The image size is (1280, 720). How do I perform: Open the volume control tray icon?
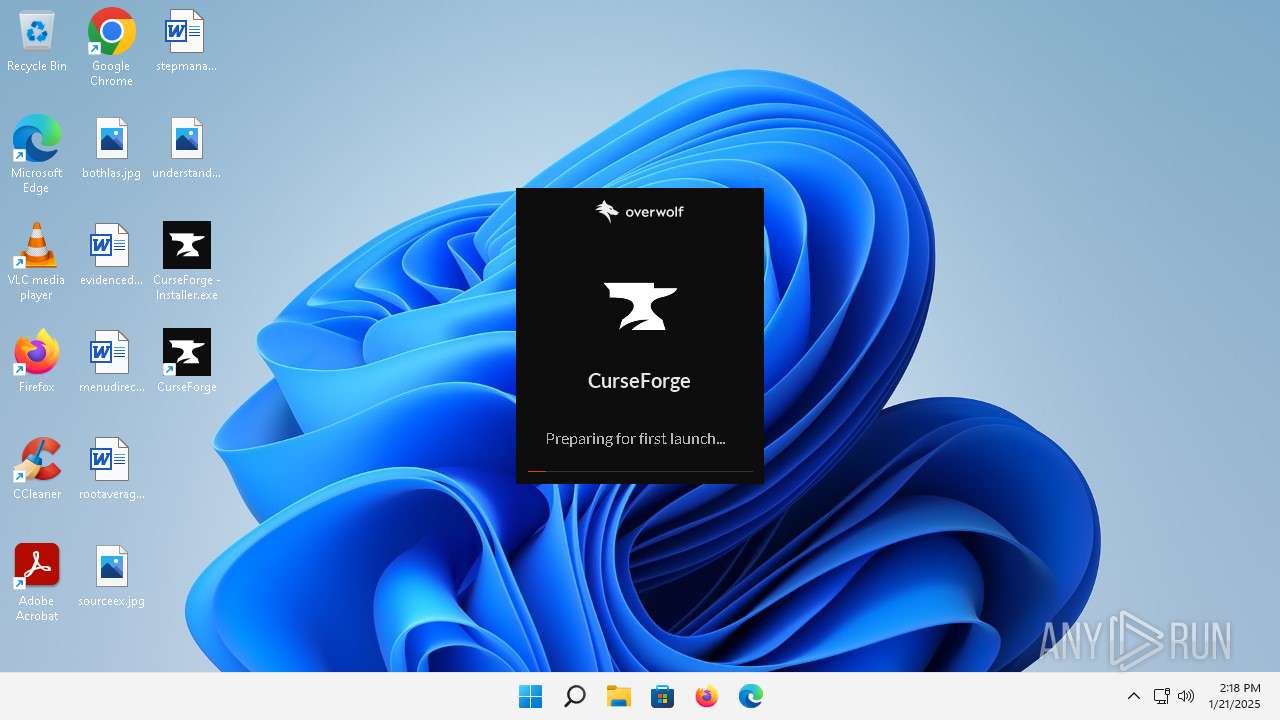pyautogui.click(x=1186, y=696)
